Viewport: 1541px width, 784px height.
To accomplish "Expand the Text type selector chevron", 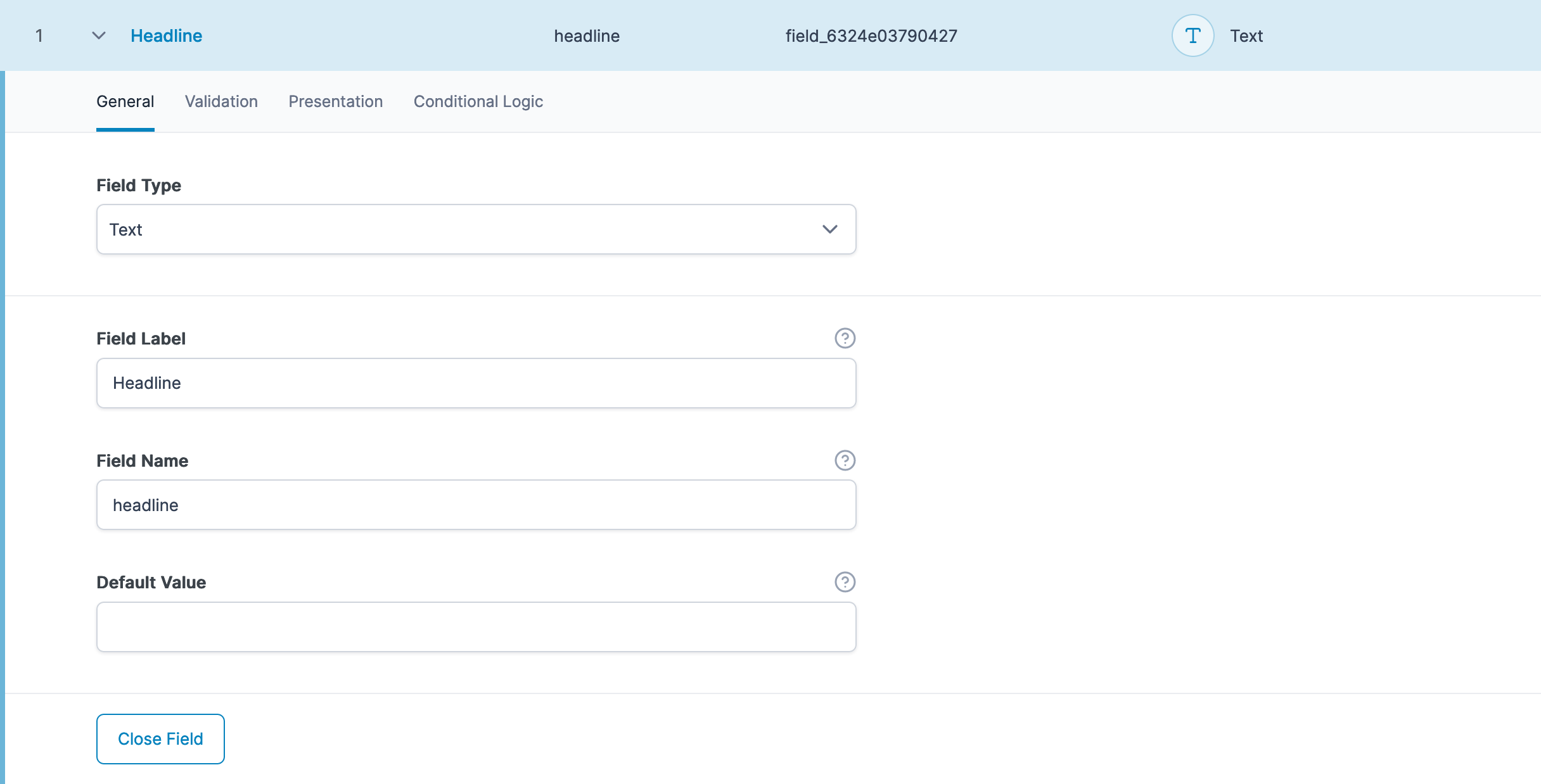I will [x=830, y=229].
